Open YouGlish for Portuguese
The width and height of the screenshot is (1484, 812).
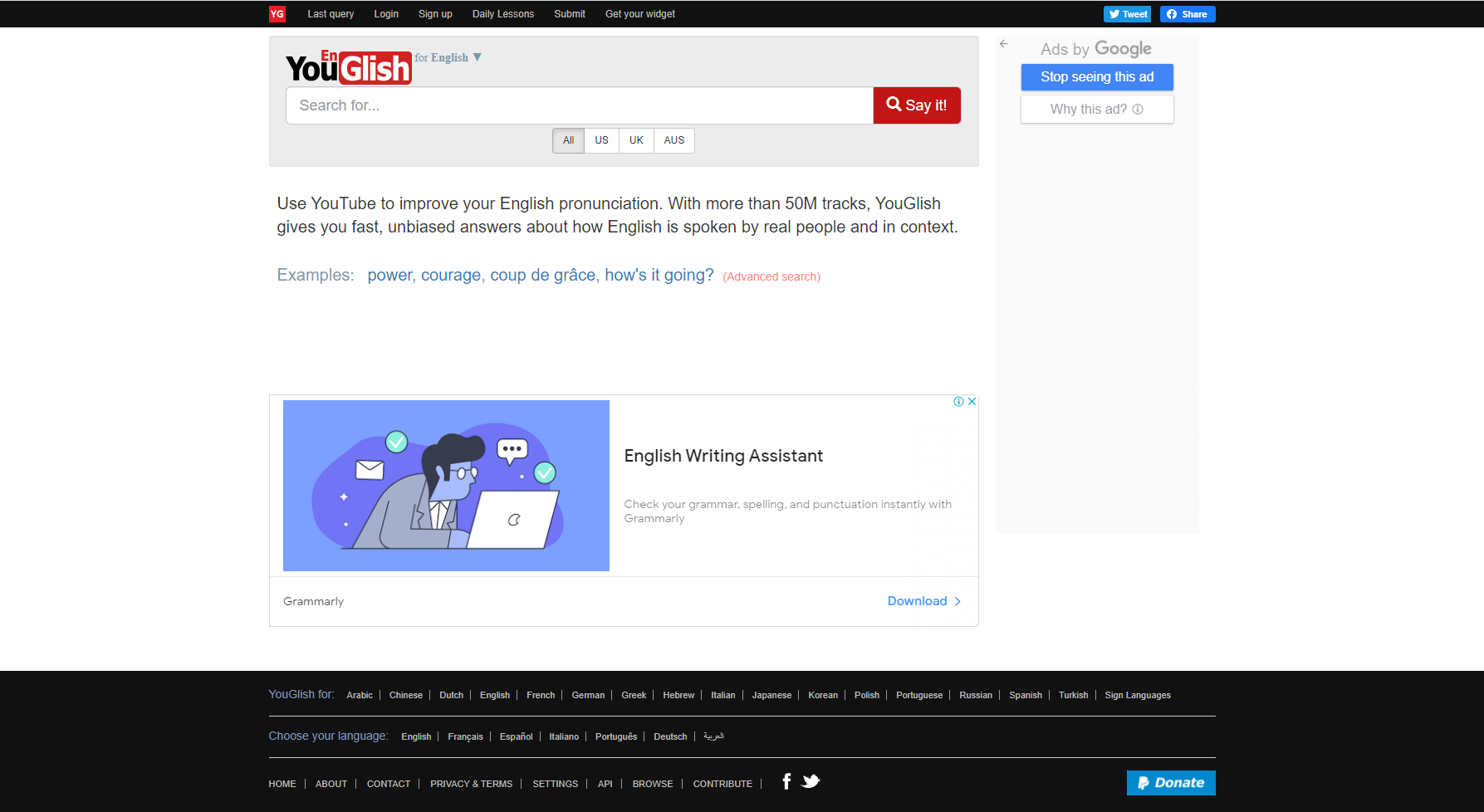(919, 696)
